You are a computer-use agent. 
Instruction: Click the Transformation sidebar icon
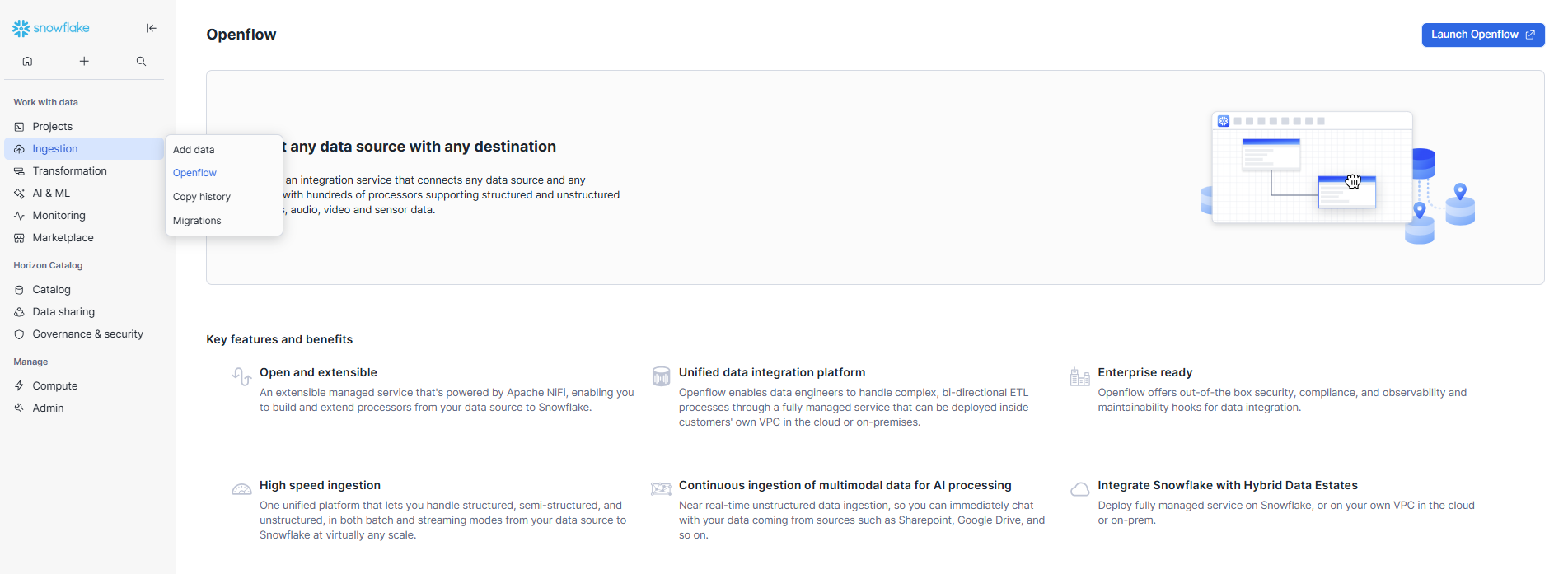coord(20,171)
